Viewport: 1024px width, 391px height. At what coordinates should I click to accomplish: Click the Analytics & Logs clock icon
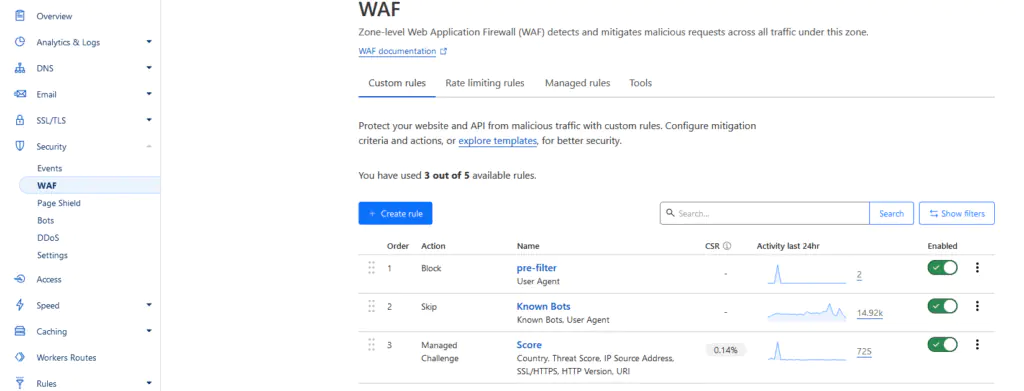[x=20, y=42]
